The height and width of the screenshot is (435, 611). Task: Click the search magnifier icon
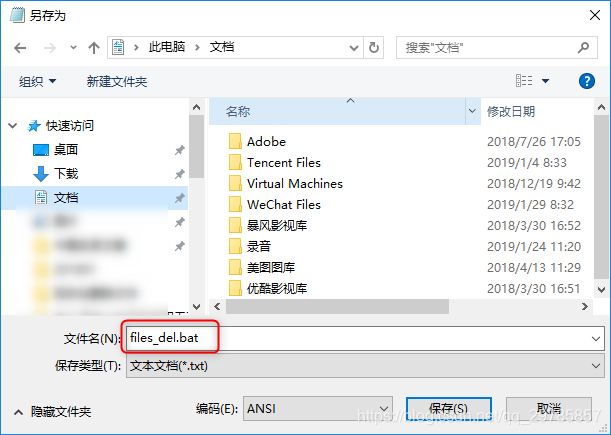click(x=583, y=48)
